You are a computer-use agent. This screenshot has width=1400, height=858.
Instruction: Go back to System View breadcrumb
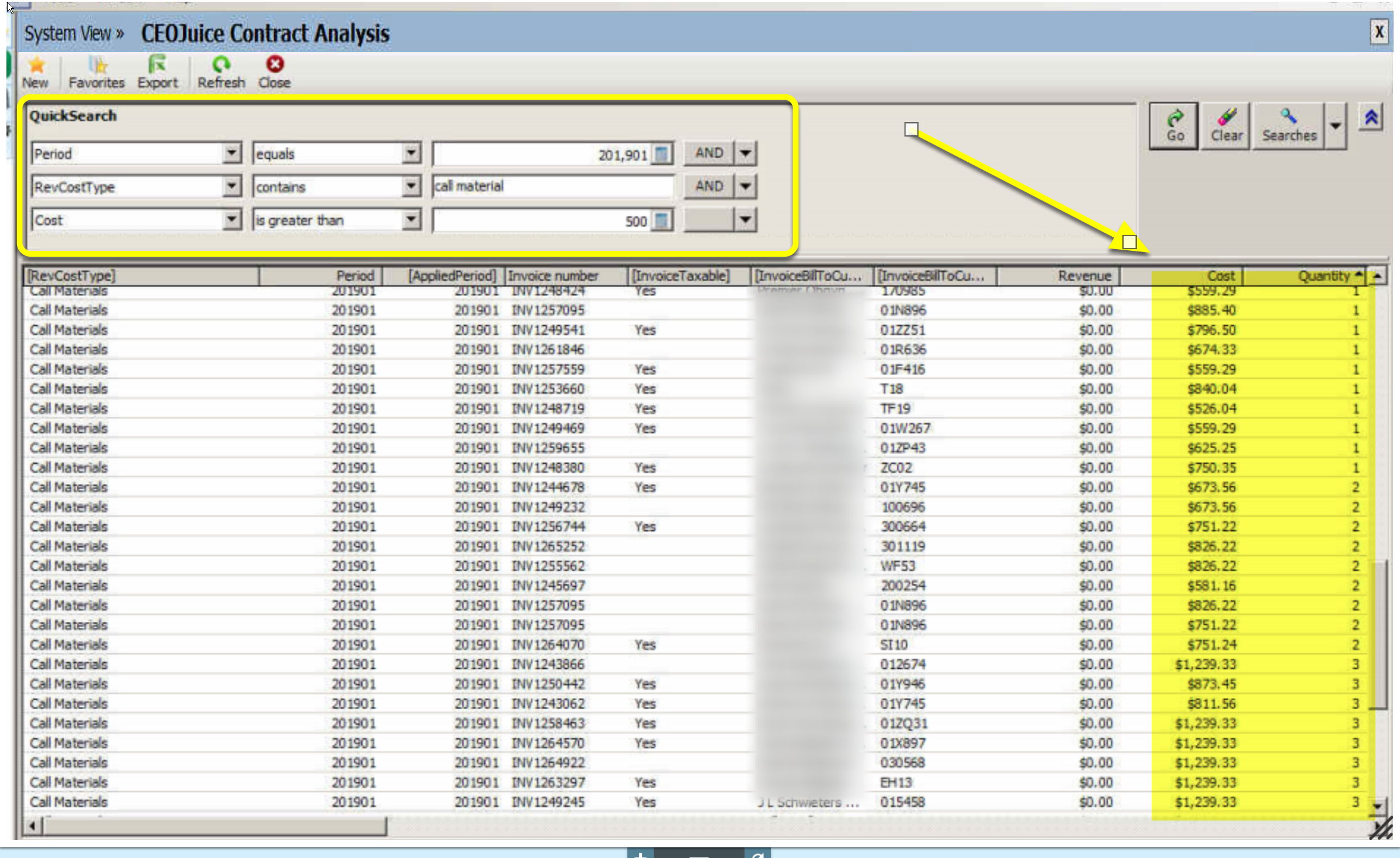[74, 33]
